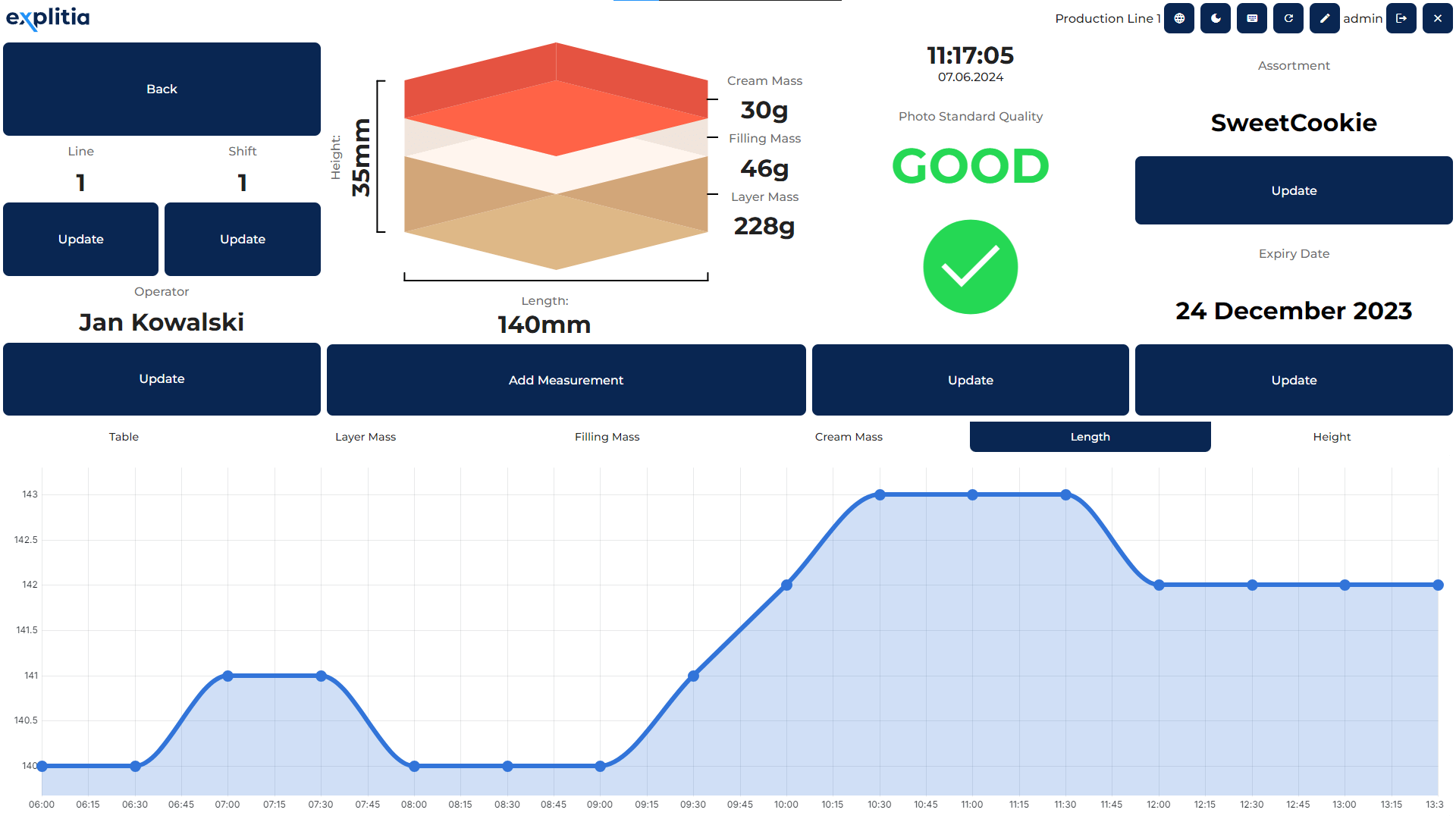Viewport: 1456px width, 819px height.
Task: Click chart data point at 07:00
Action: 228,676
